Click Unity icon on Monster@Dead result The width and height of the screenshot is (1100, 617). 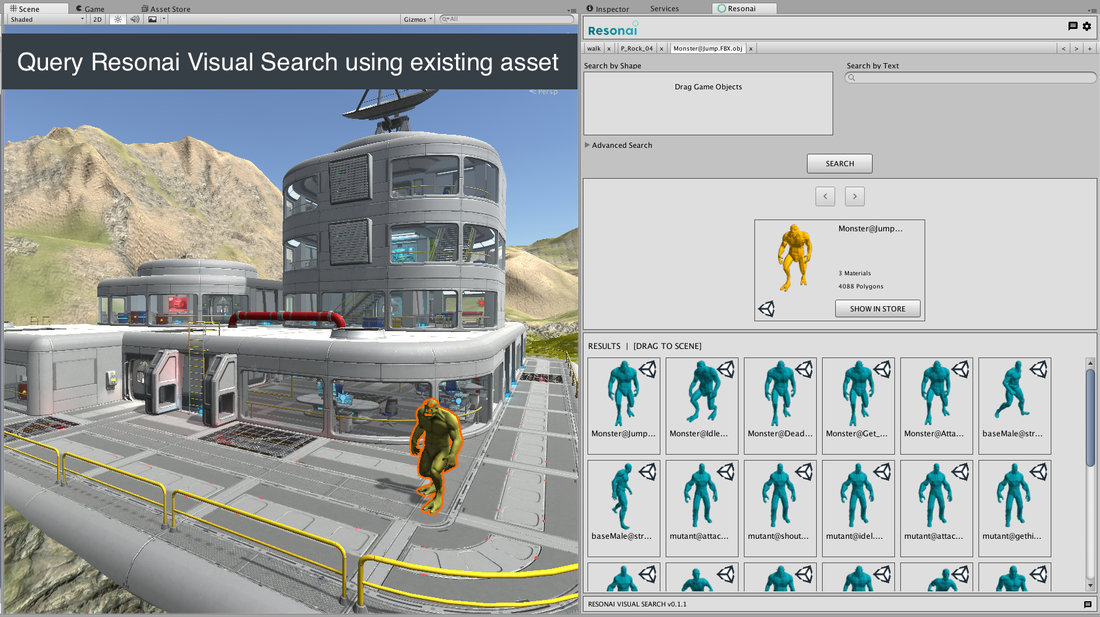805,369
